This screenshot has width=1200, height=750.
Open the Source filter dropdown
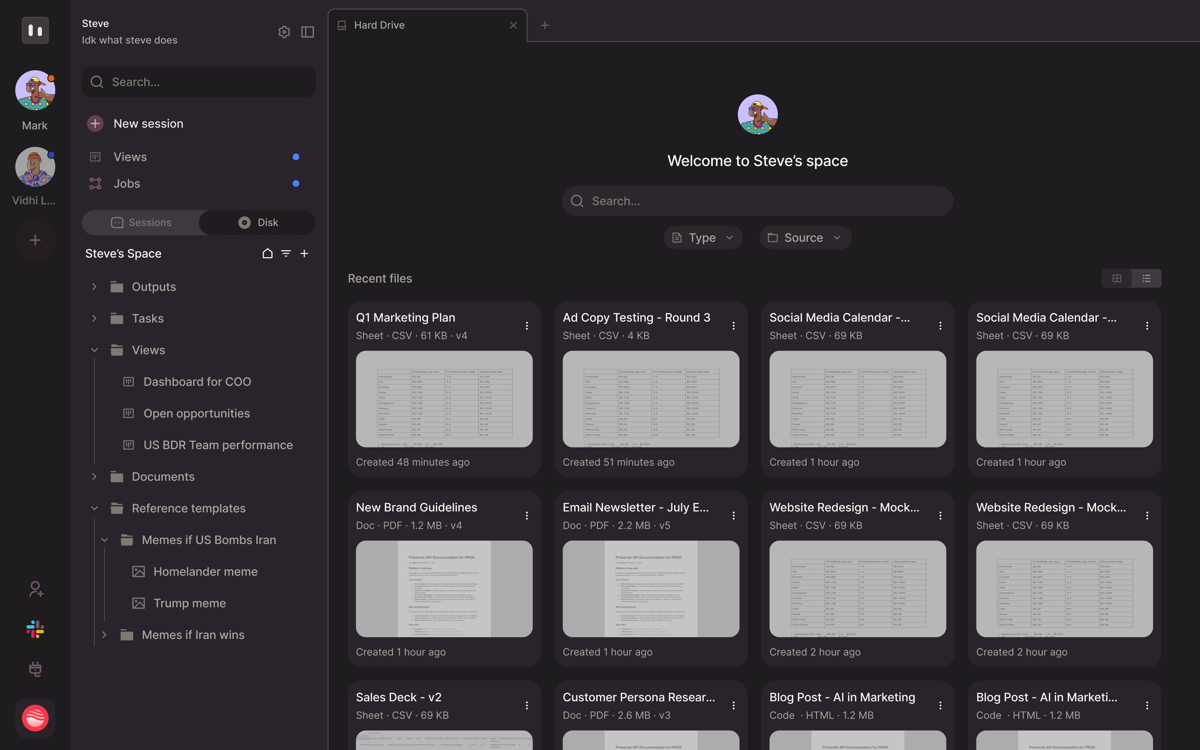[805, 238]
